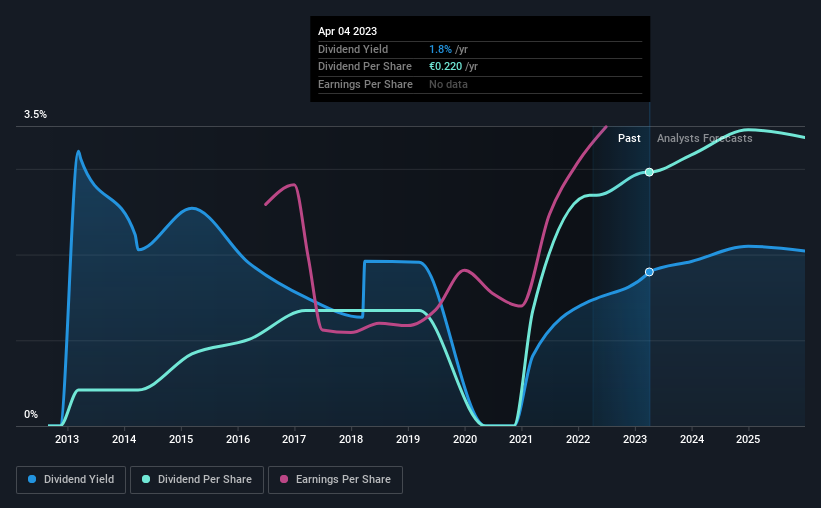821x508 pixels.
Task: Click the 'Earnings Per Share' tooltip row label
Action: pos(365,84)
